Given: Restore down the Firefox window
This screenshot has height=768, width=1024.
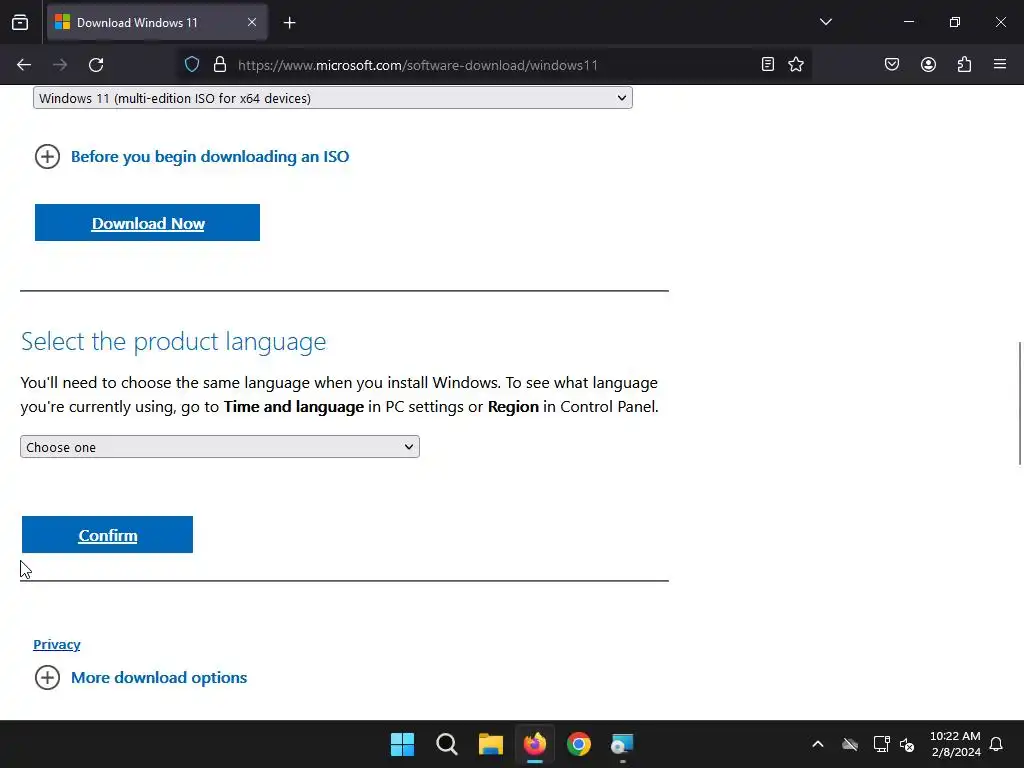Looking at the screenshot, I should pyautogui.click(x=955, y=22).
